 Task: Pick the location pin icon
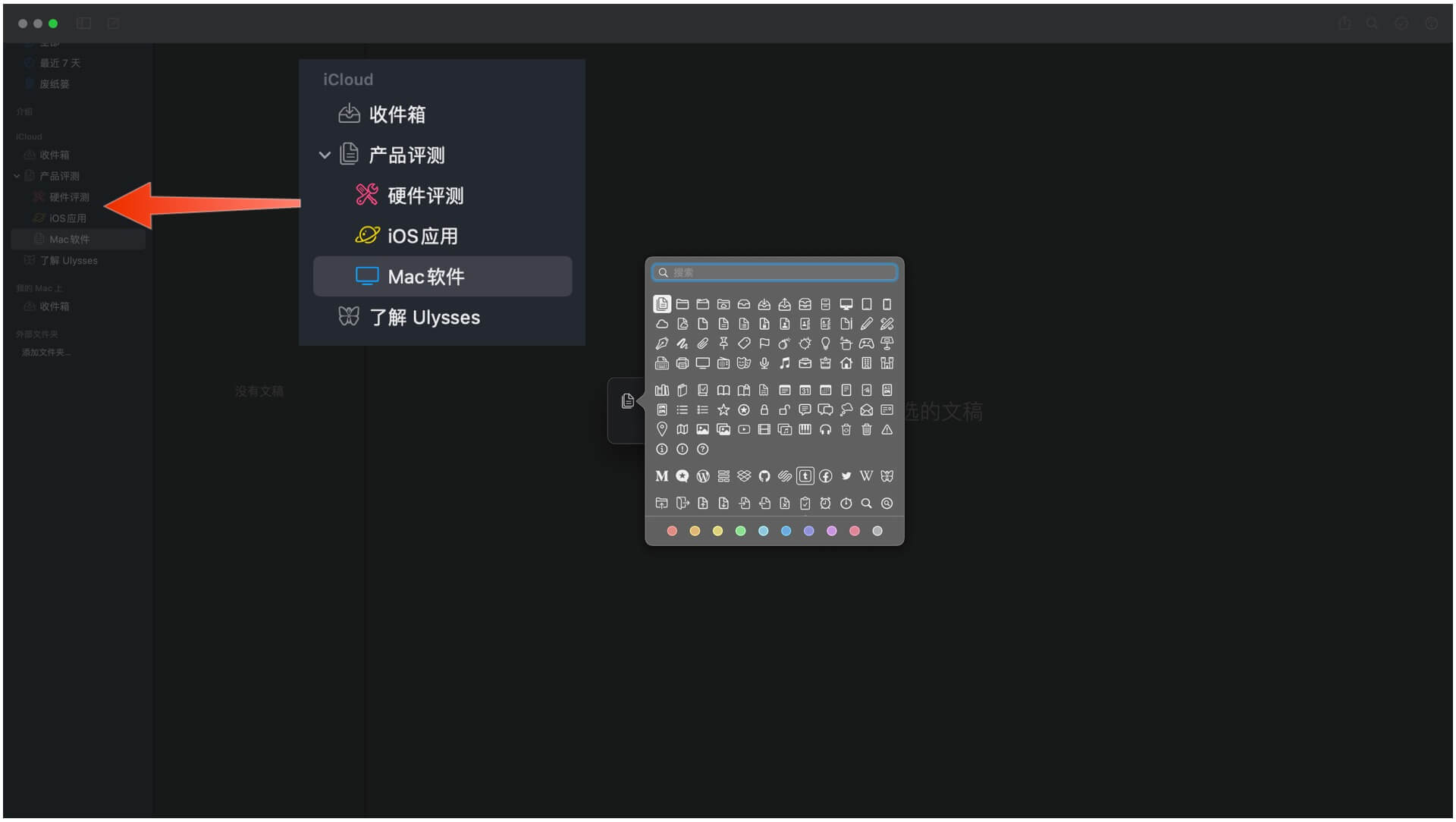(661, 430)
